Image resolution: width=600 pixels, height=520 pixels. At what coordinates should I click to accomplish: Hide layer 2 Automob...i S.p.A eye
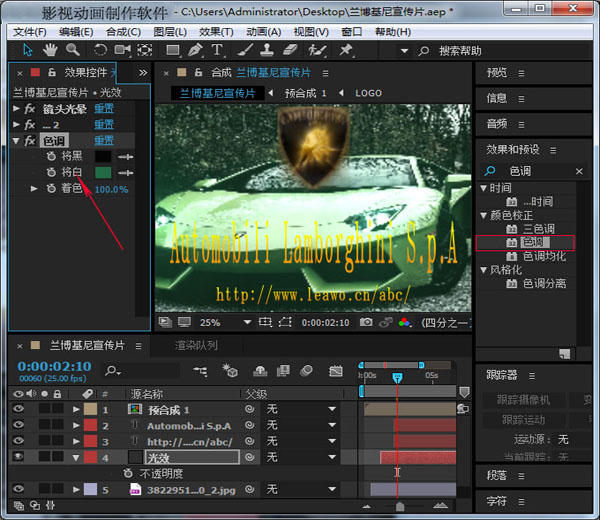click(x=18, y=425)
